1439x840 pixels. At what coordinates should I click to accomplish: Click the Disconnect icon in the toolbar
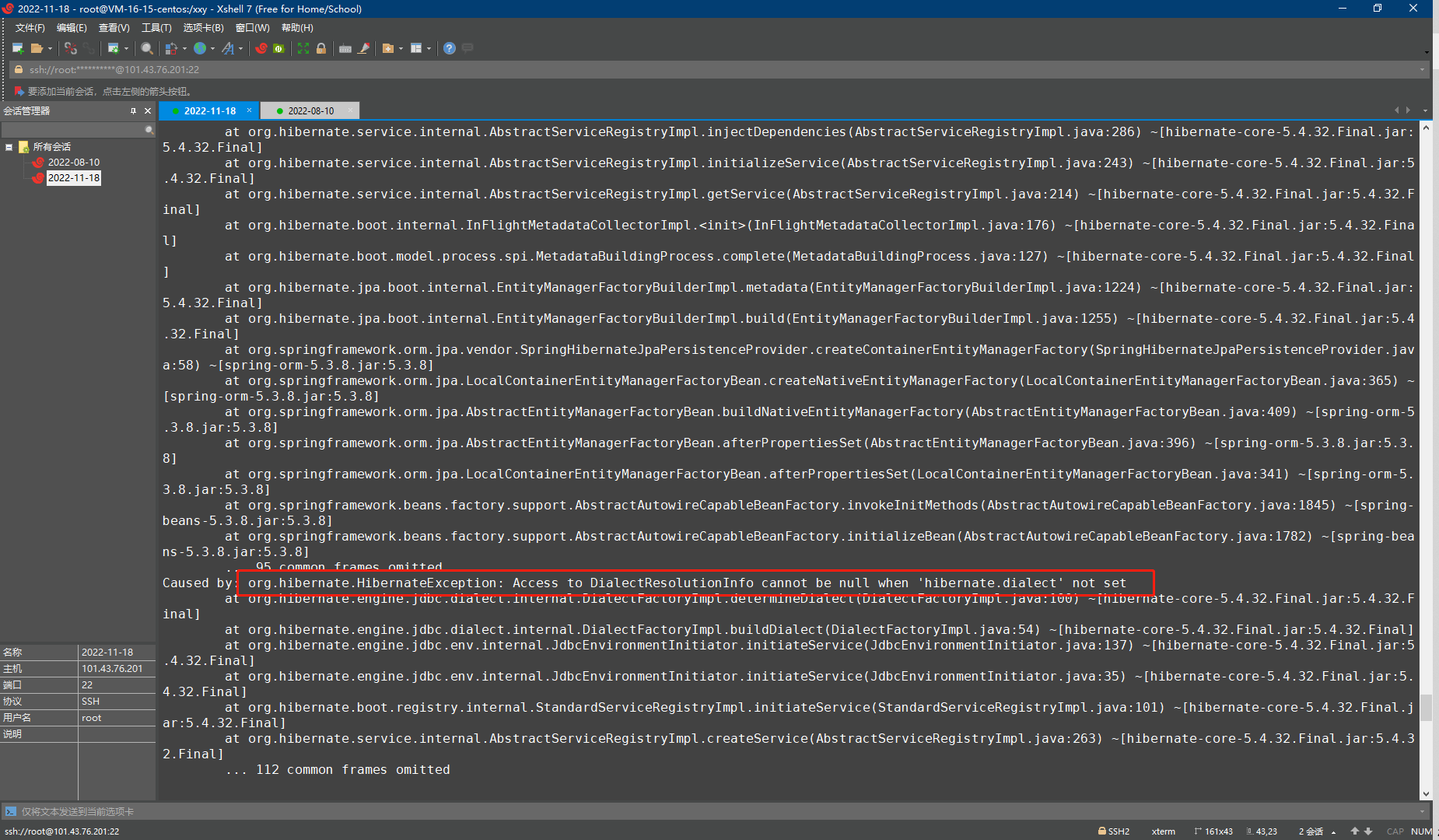click(x=71, y=48)
